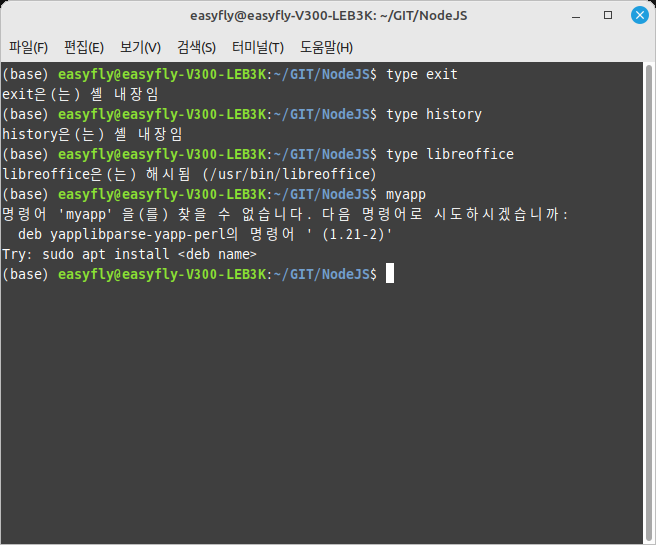The width and height of the screenshot is (656, 545).
Task: Click the window title easyfly@easyfly-V300-LEB3K
Action: click(328, 16)
